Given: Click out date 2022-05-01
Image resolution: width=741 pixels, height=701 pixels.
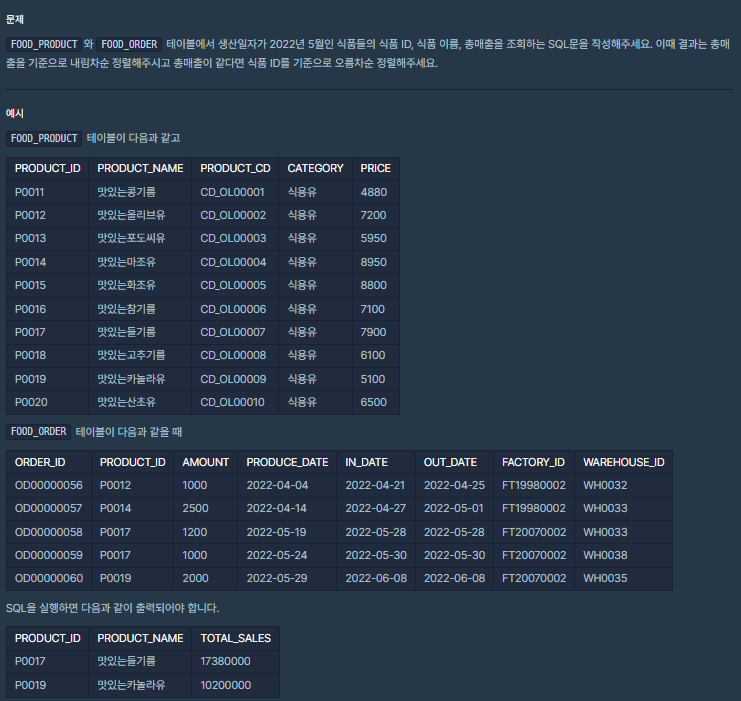Looking at the screenshot, I should tap(454, 509).
